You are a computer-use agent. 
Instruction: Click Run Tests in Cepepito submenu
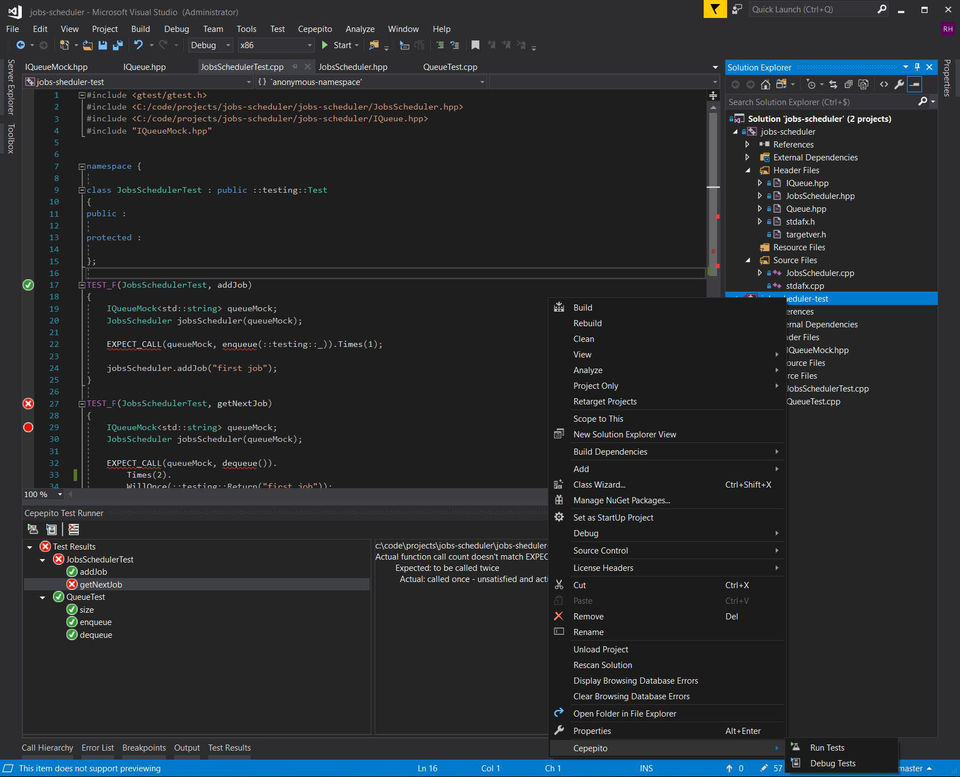[842, 748]
